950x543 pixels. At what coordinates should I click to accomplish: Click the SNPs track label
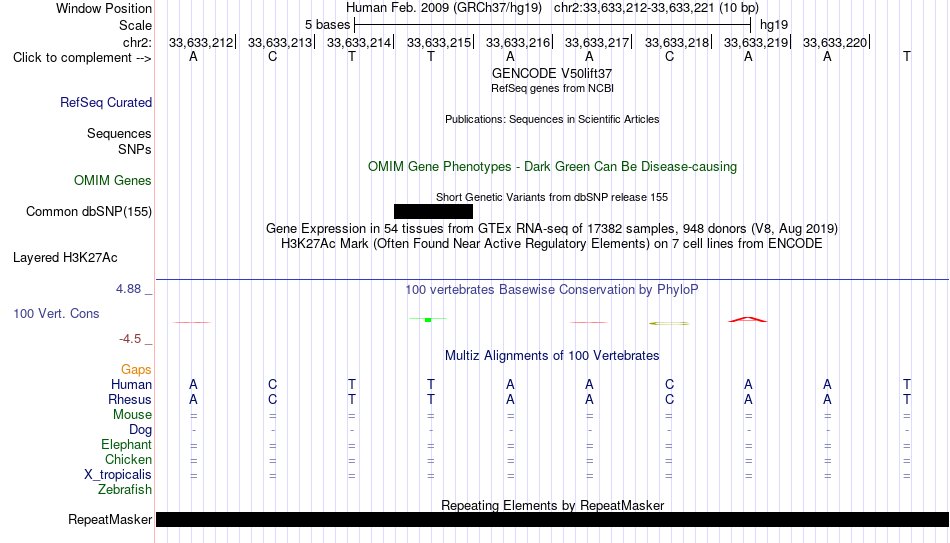point(135,149)
